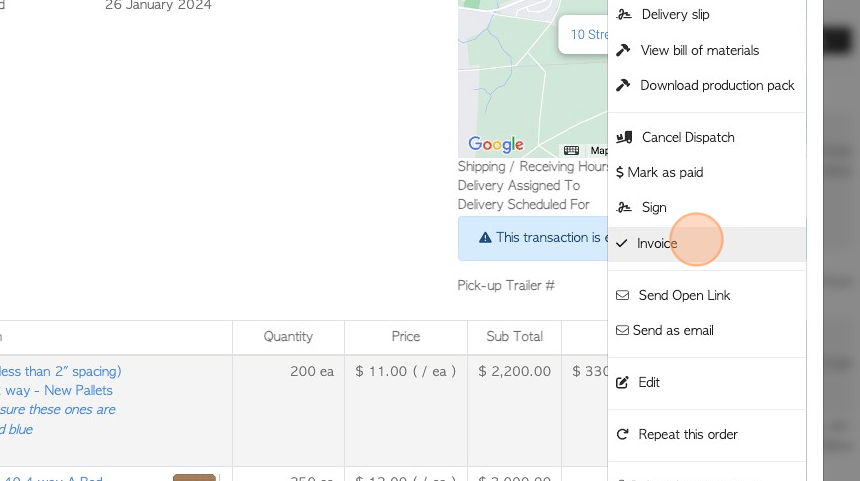Select the Invoice menu entry
Image resolution: width=860 pixels, height=481 pixels.
tap(657, 243)
